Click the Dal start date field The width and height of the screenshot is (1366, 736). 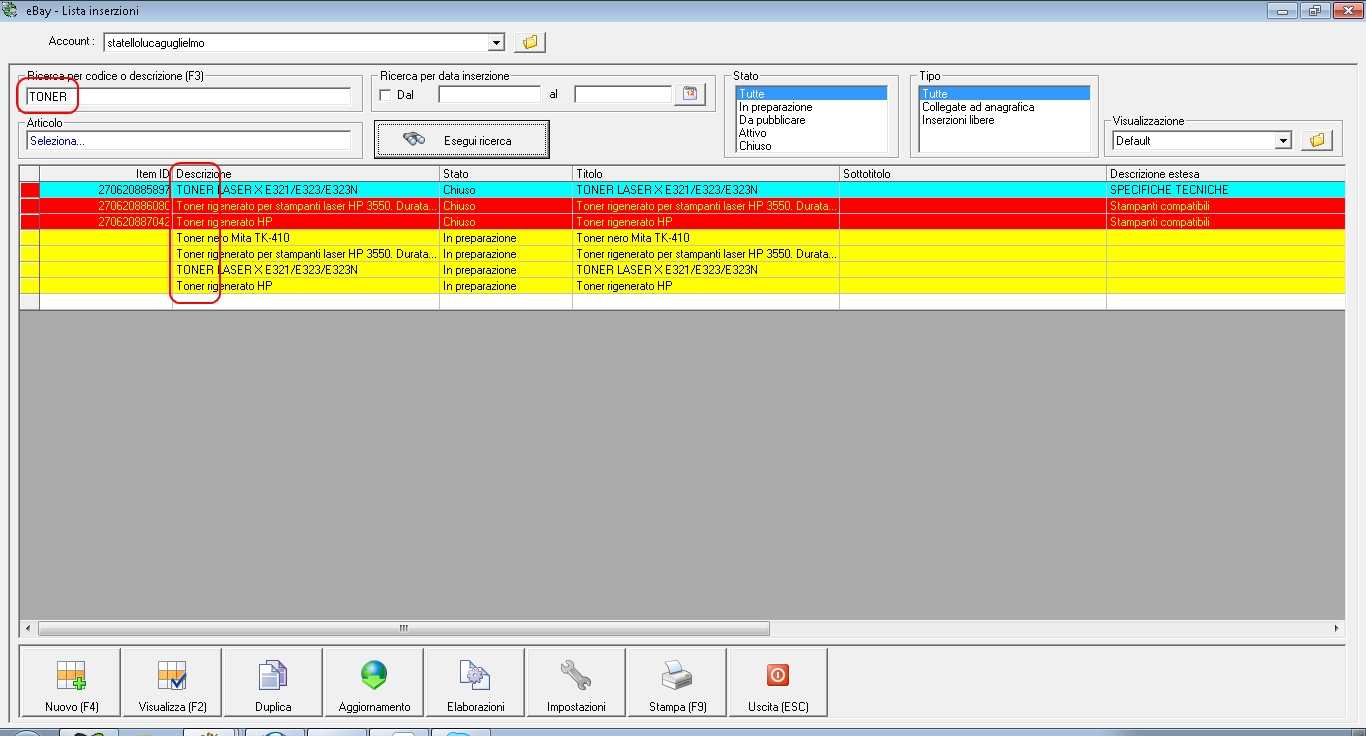[x=489, y=95]
